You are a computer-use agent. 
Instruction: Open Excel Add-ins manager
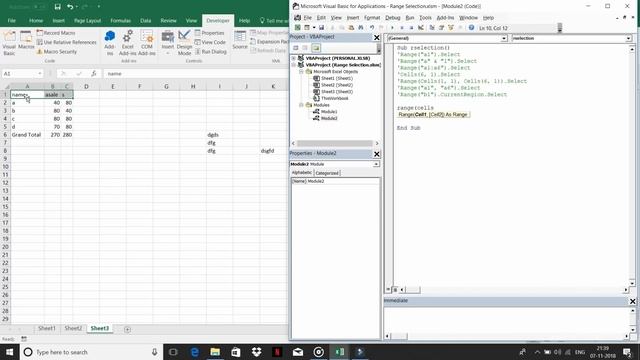(127, 42)
